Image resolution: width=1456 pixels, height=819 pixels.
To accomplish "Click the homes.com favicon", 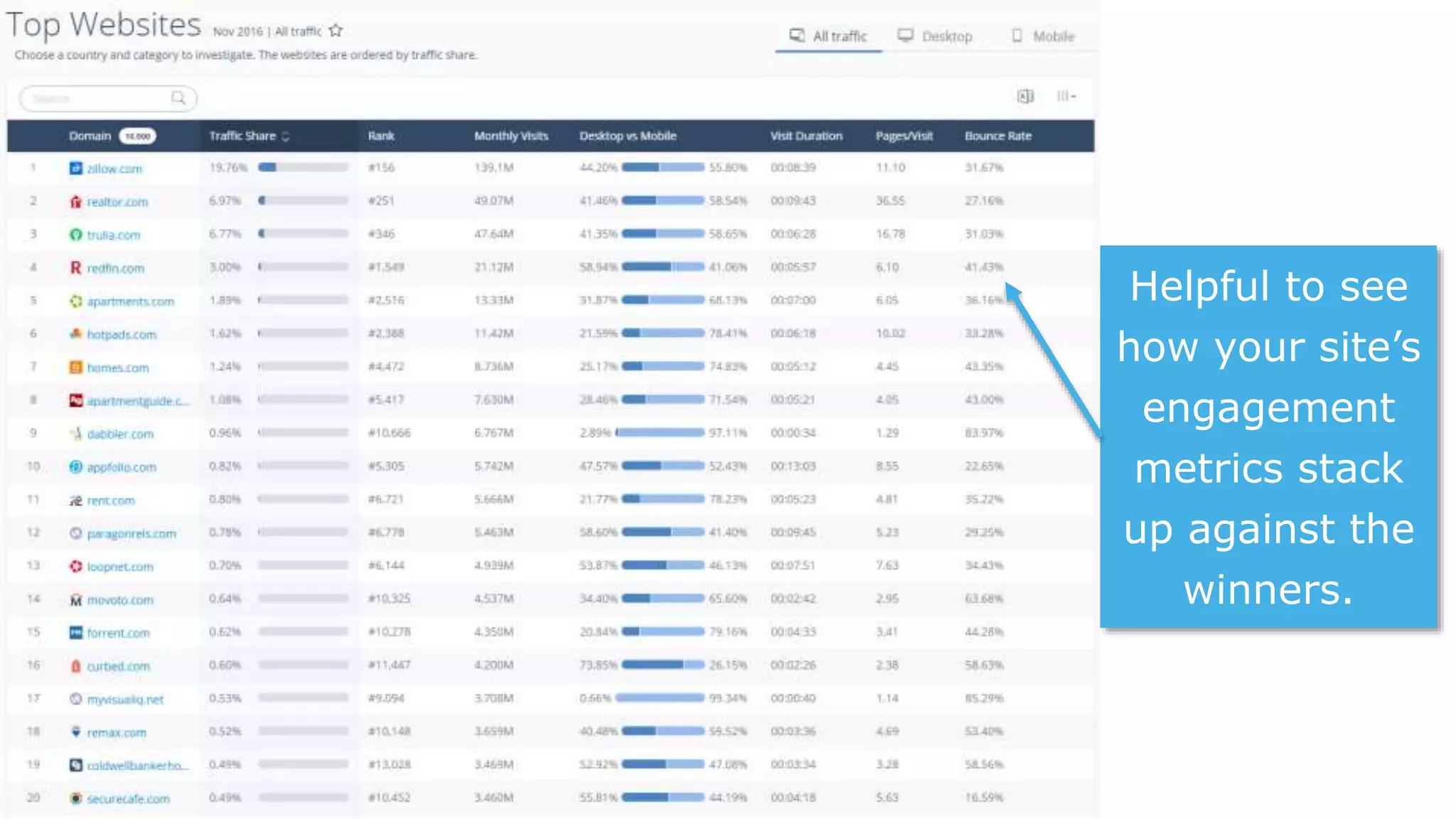I will (75, 368).
